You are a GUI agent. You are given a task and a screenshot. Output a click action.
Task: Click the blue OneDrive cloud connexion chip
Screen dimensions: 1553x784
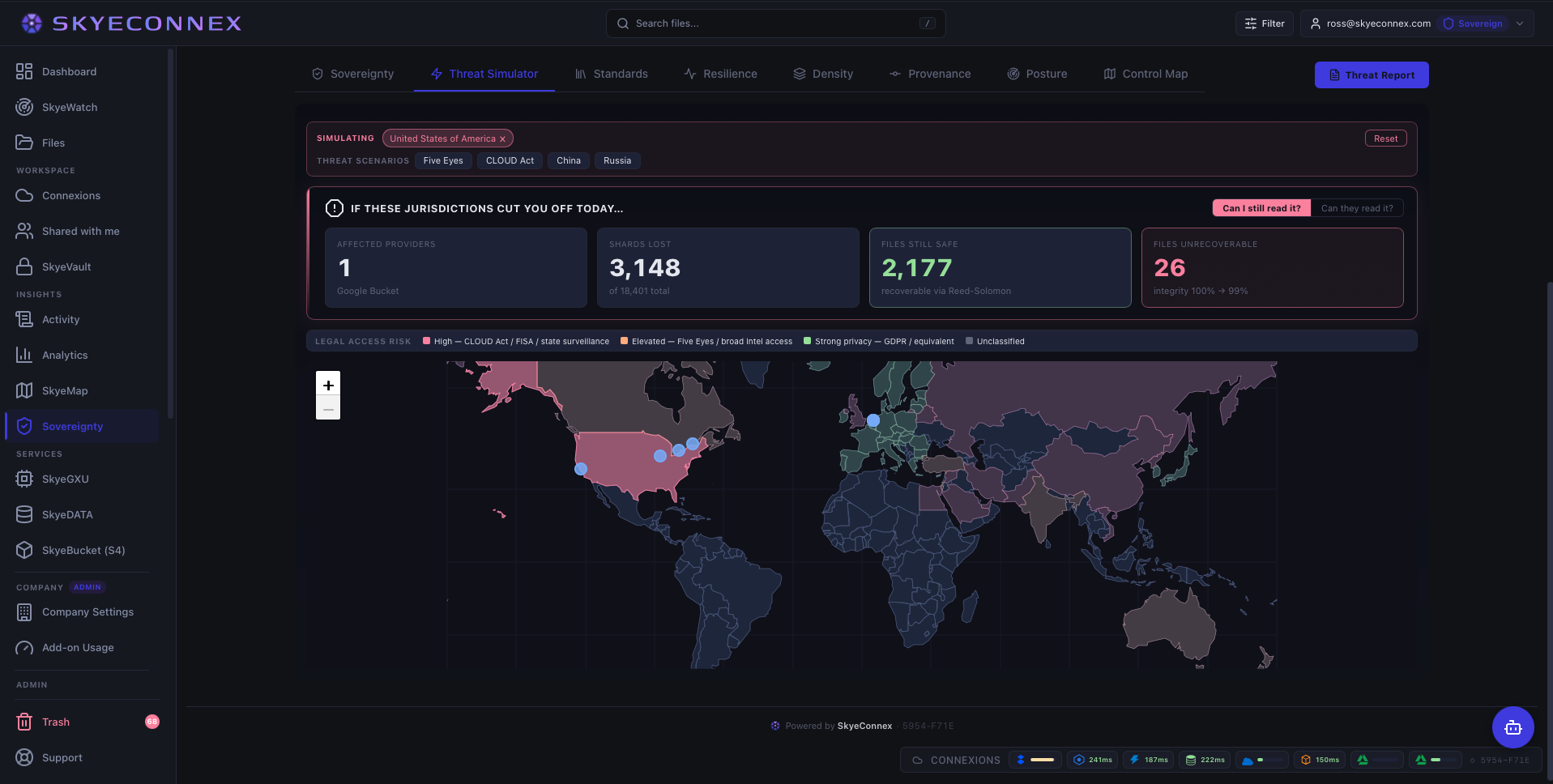pos(1261,760)
